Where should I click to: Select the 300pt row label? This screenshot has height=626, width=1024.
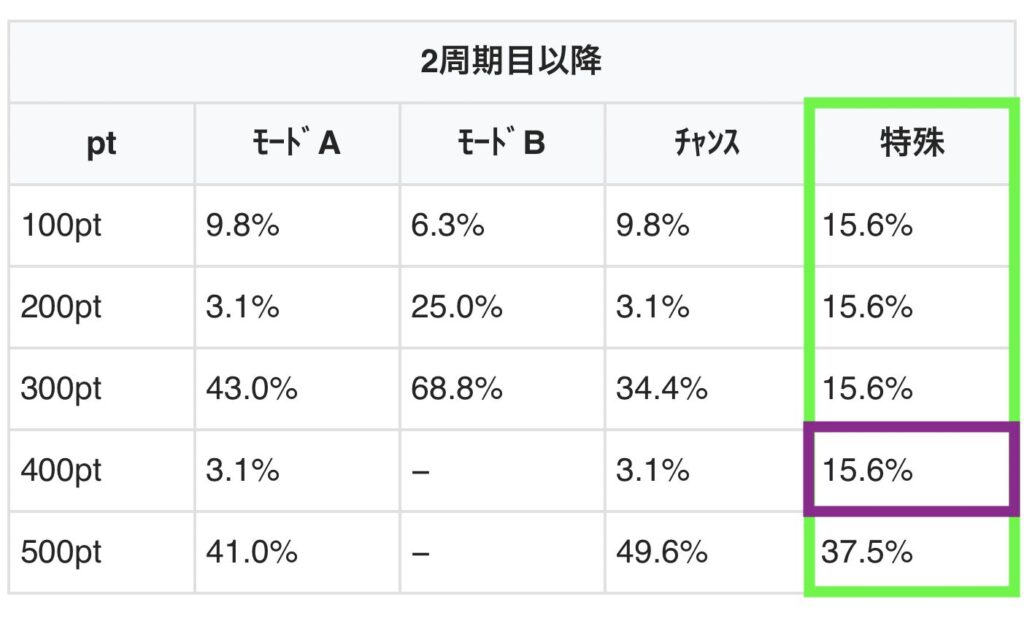[61, 388]
